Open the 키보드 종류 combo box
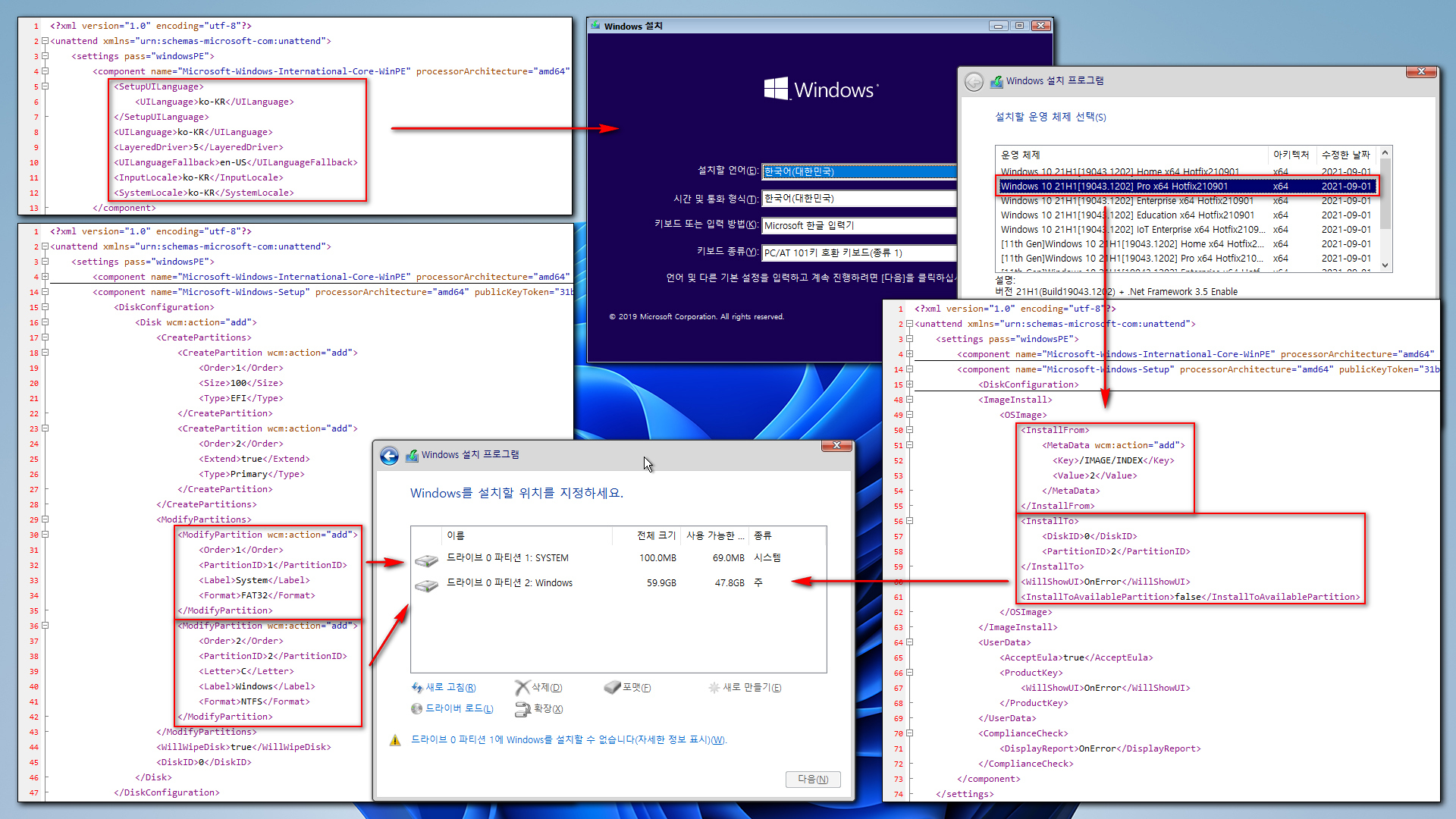 point(858,253)
